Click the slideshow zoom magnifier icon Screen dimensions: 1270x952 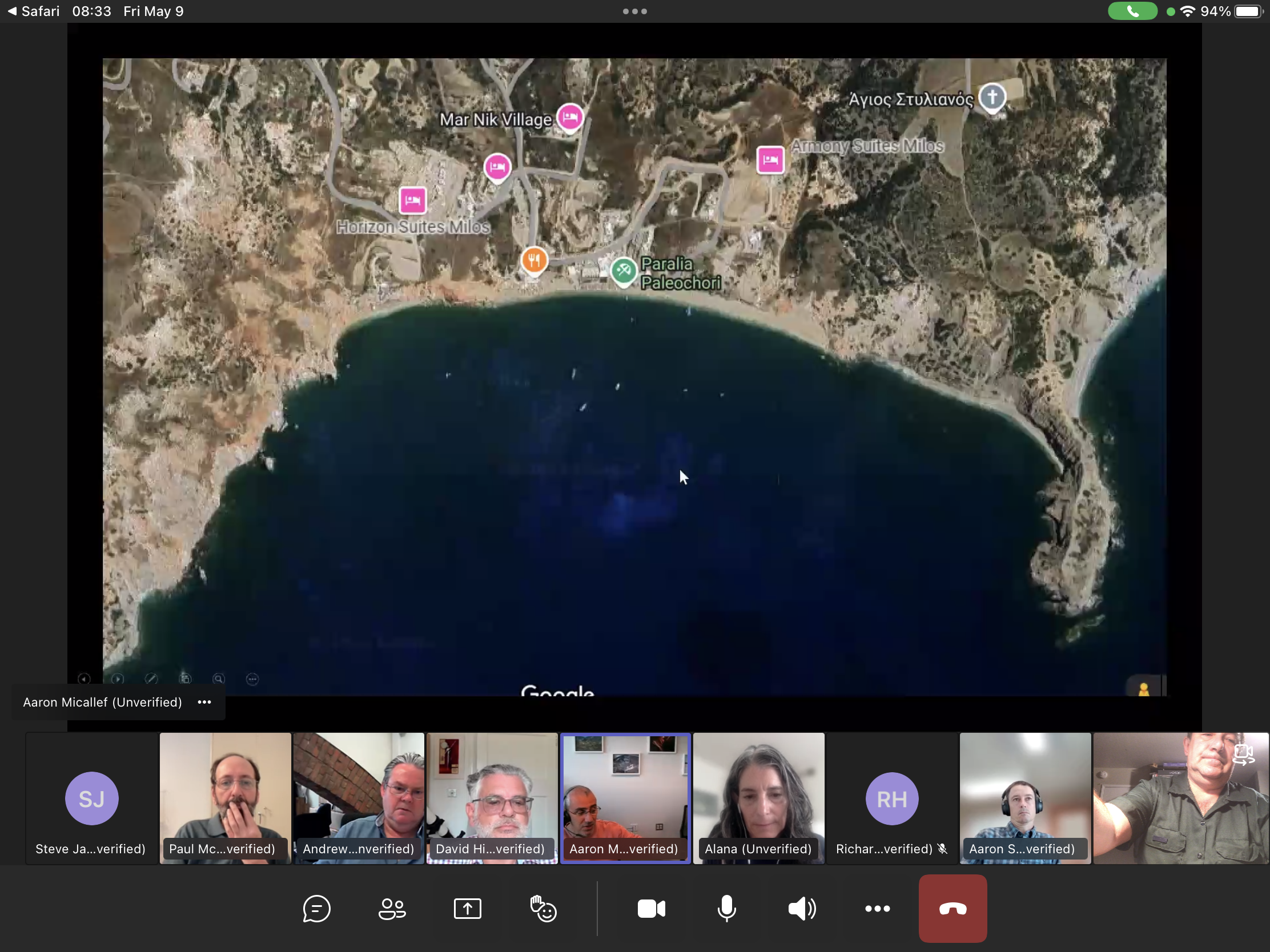coord(219,679)
